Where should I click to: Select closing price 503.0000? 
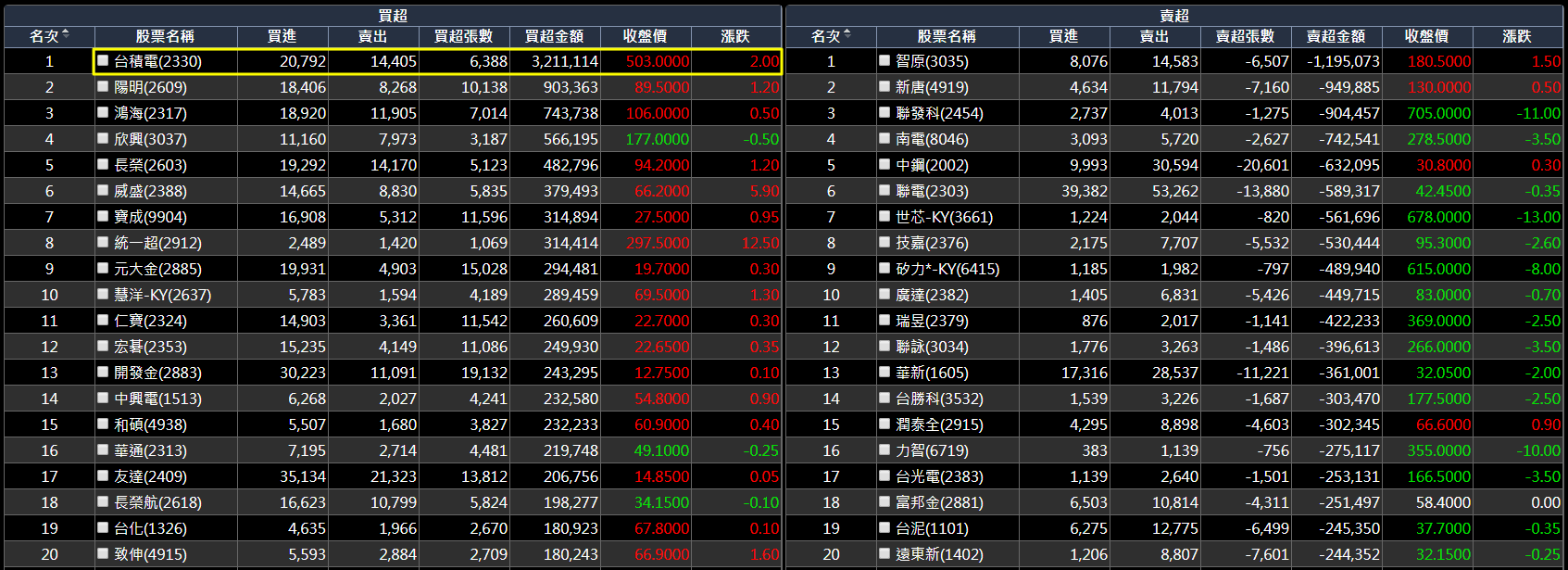[x=658, y=61]
